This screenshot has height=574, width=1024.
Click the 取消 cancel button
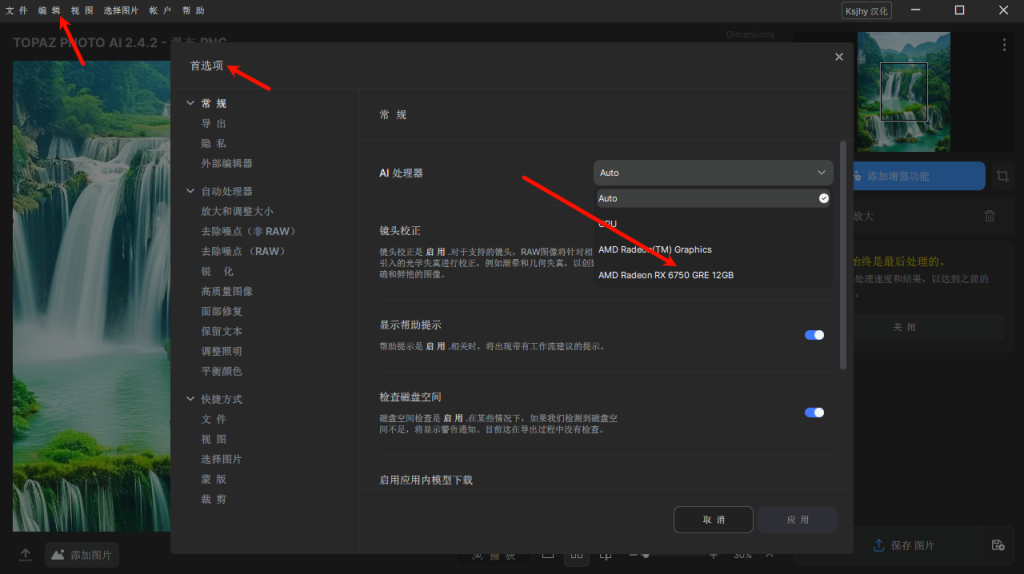click(x=713, y=520)
